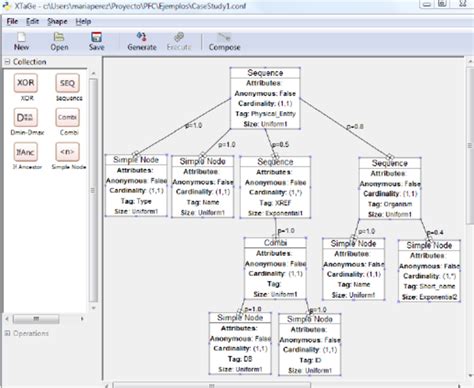Expand the Operations panel
Image resolution: width=474 pixels, height=388 pixels.
point(7,333)
